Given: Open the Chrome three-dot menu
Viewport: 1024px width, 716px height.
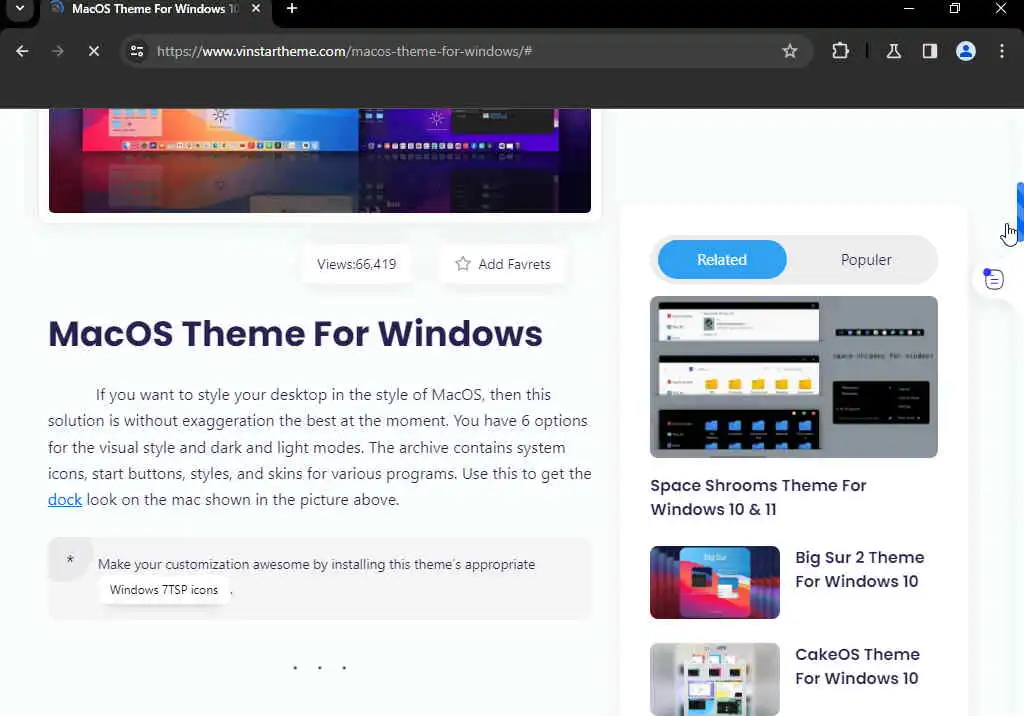Looking at the screenshot, I should (x=1002, y=51).
